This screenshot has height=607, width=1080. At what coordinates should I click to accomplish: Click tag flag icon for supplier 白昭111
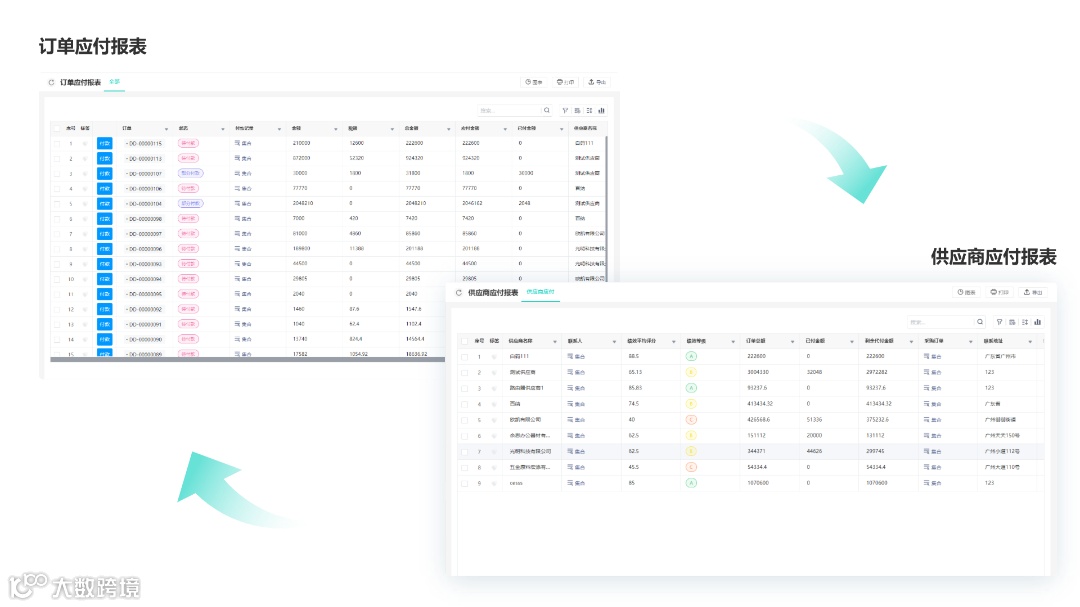coord(494,356)
